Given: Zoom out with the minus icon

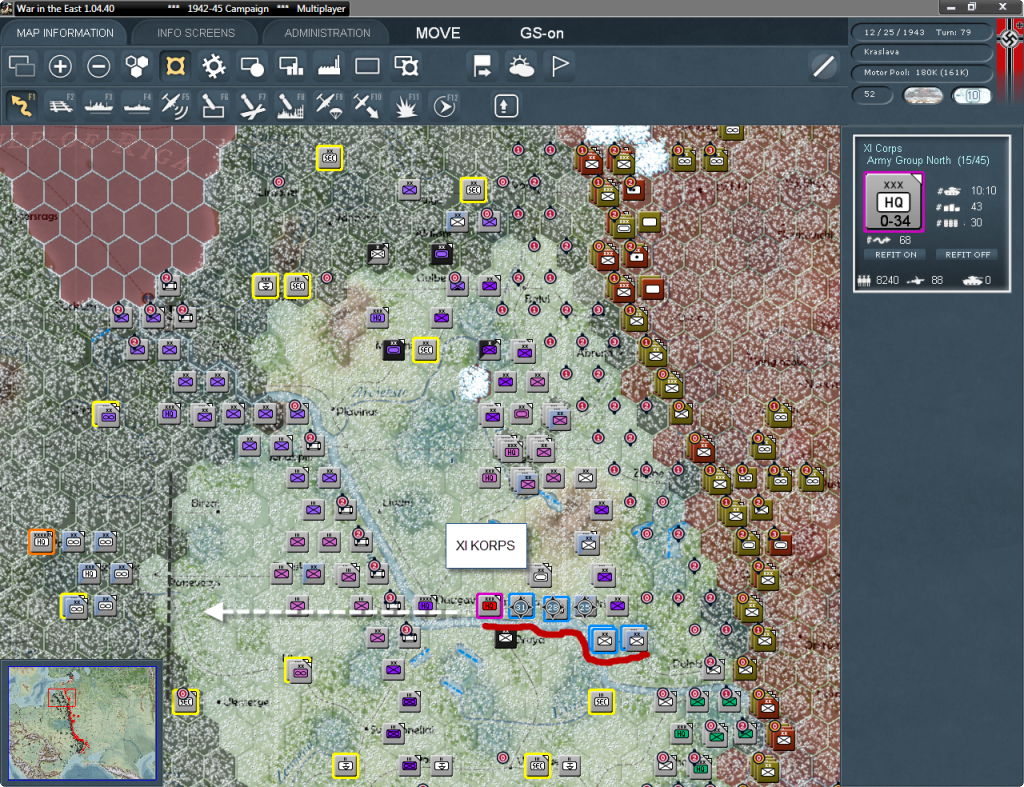Looking at the screenshot, I should click(x=99, y=66).
